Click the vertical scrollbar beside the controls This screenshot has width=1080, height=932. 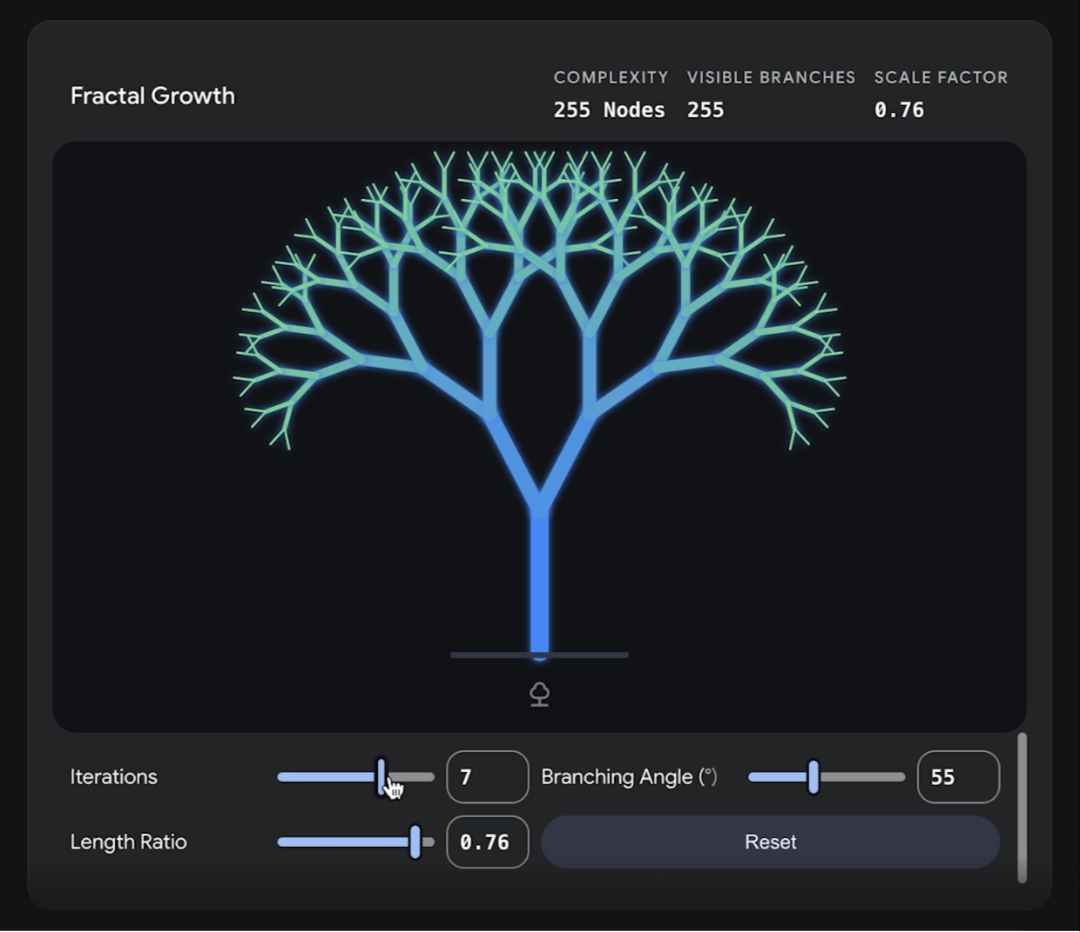point(1021,808)
